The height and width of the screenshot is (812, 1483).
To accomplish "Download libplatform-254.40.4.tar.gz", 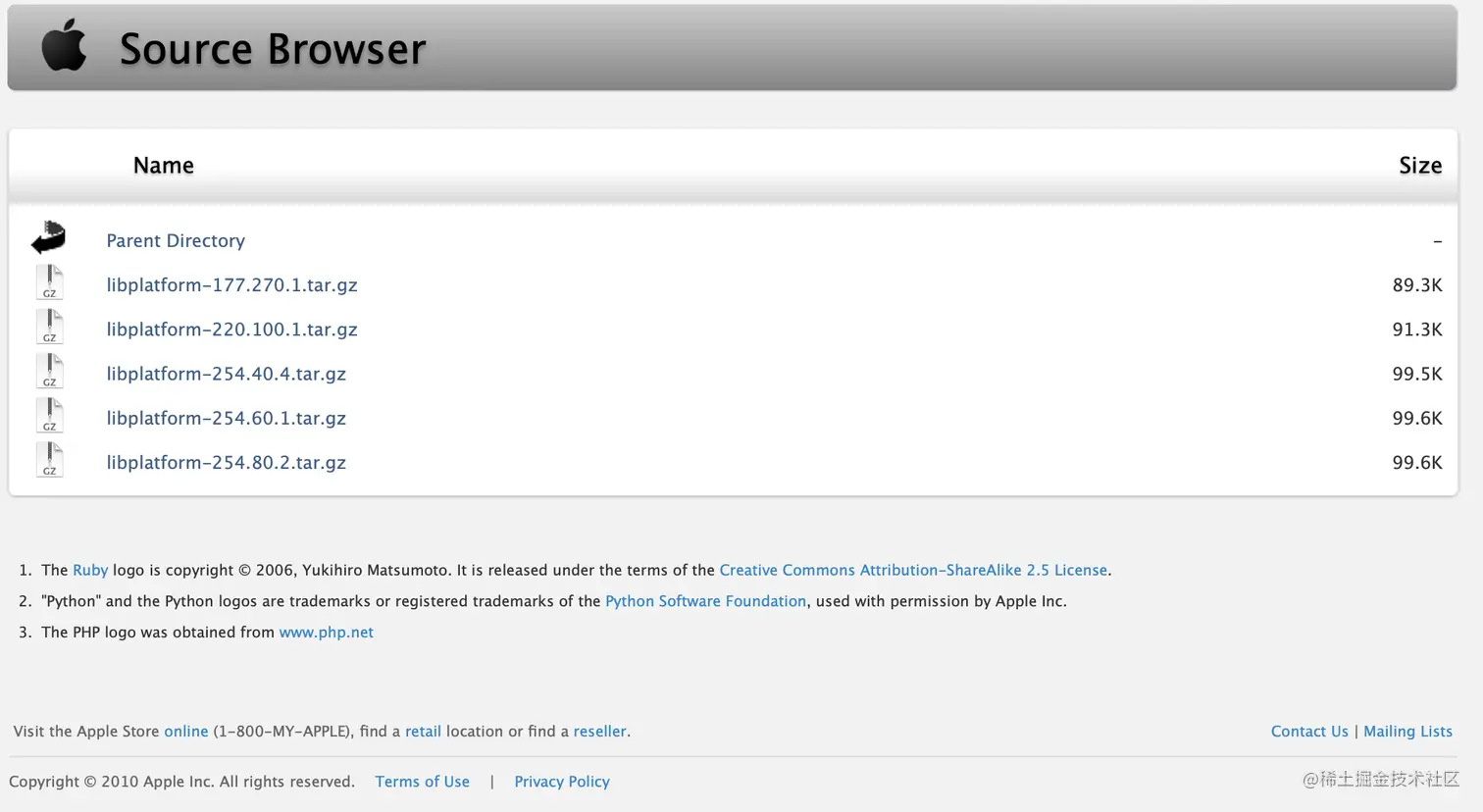I will pos(227,374).
